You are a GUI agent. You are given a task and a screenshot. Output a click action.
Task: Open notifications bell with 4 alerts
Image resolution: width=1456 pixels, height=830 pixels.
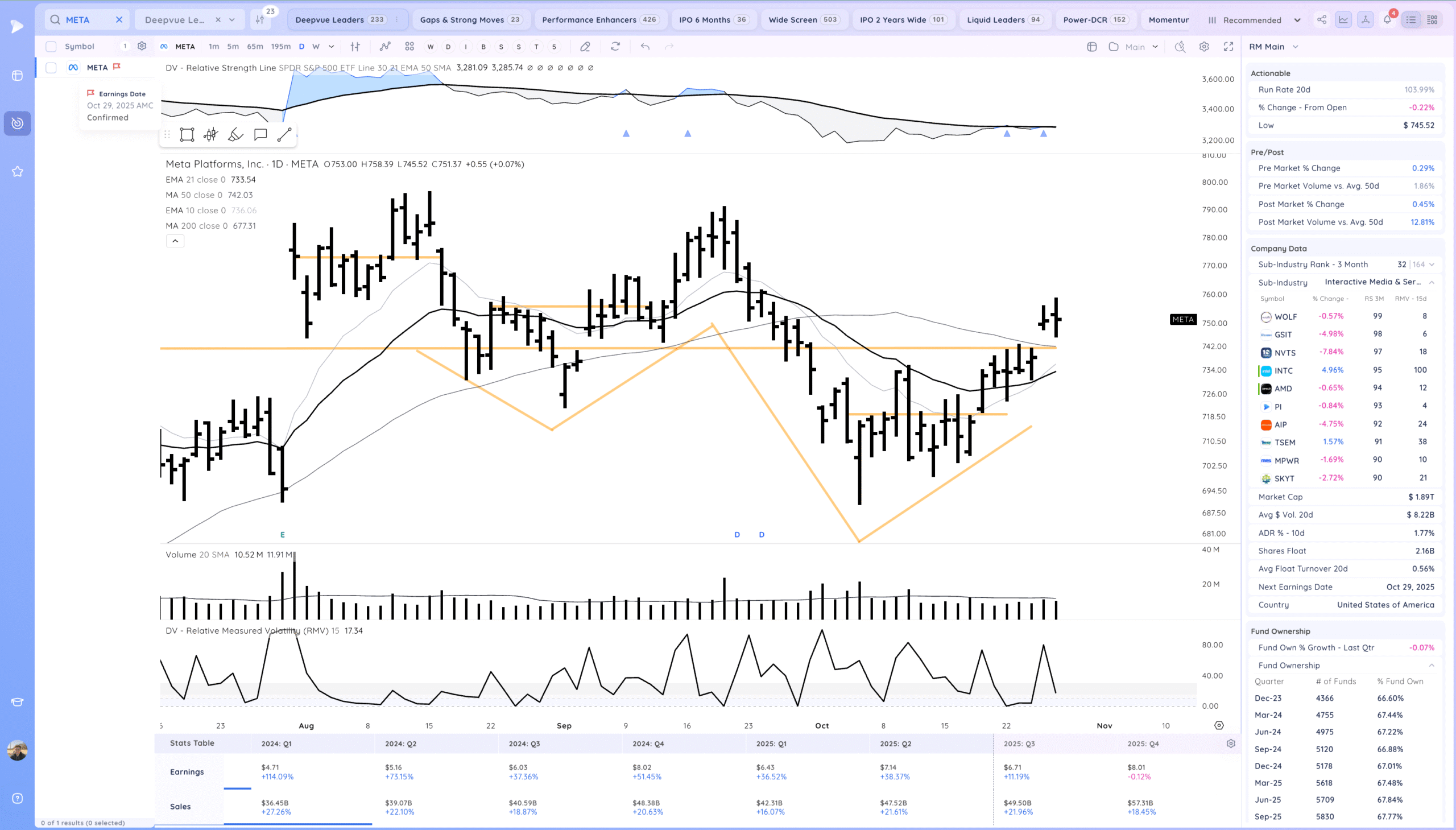coord(1387,19)
